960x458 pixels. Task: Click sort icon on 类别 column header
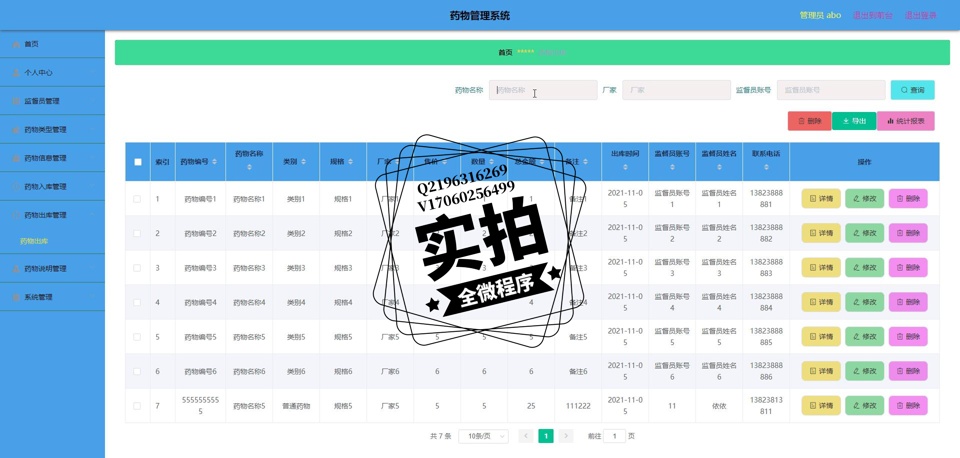click(x=304, y=162)
